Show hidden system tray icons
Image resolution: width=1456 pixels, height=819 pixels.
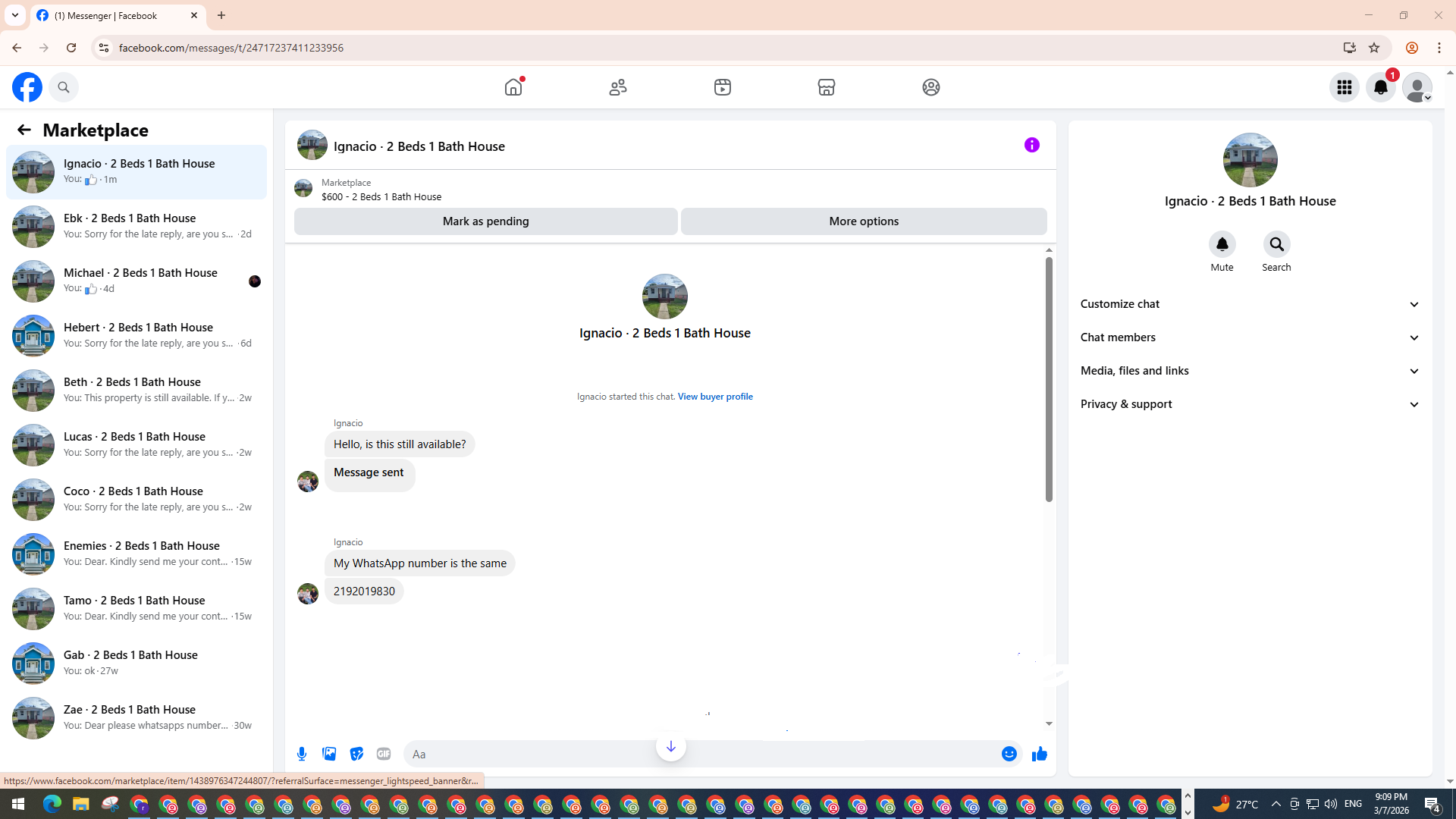point(1276,805)
